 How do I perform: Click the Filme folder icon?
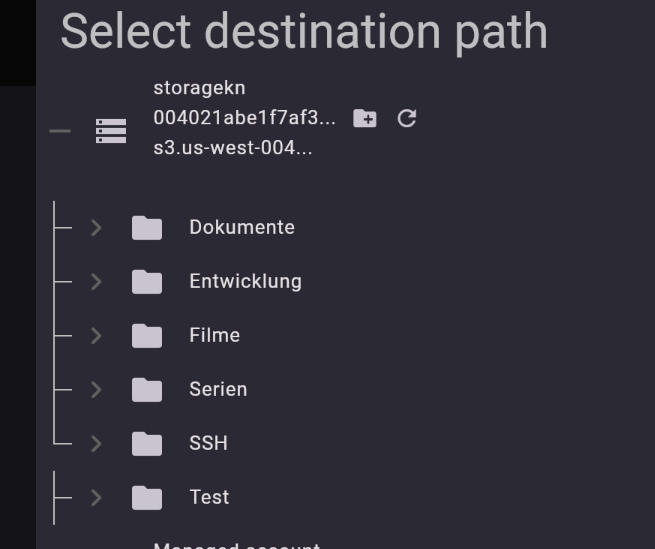pyautogui.click(x=147, y=336)
